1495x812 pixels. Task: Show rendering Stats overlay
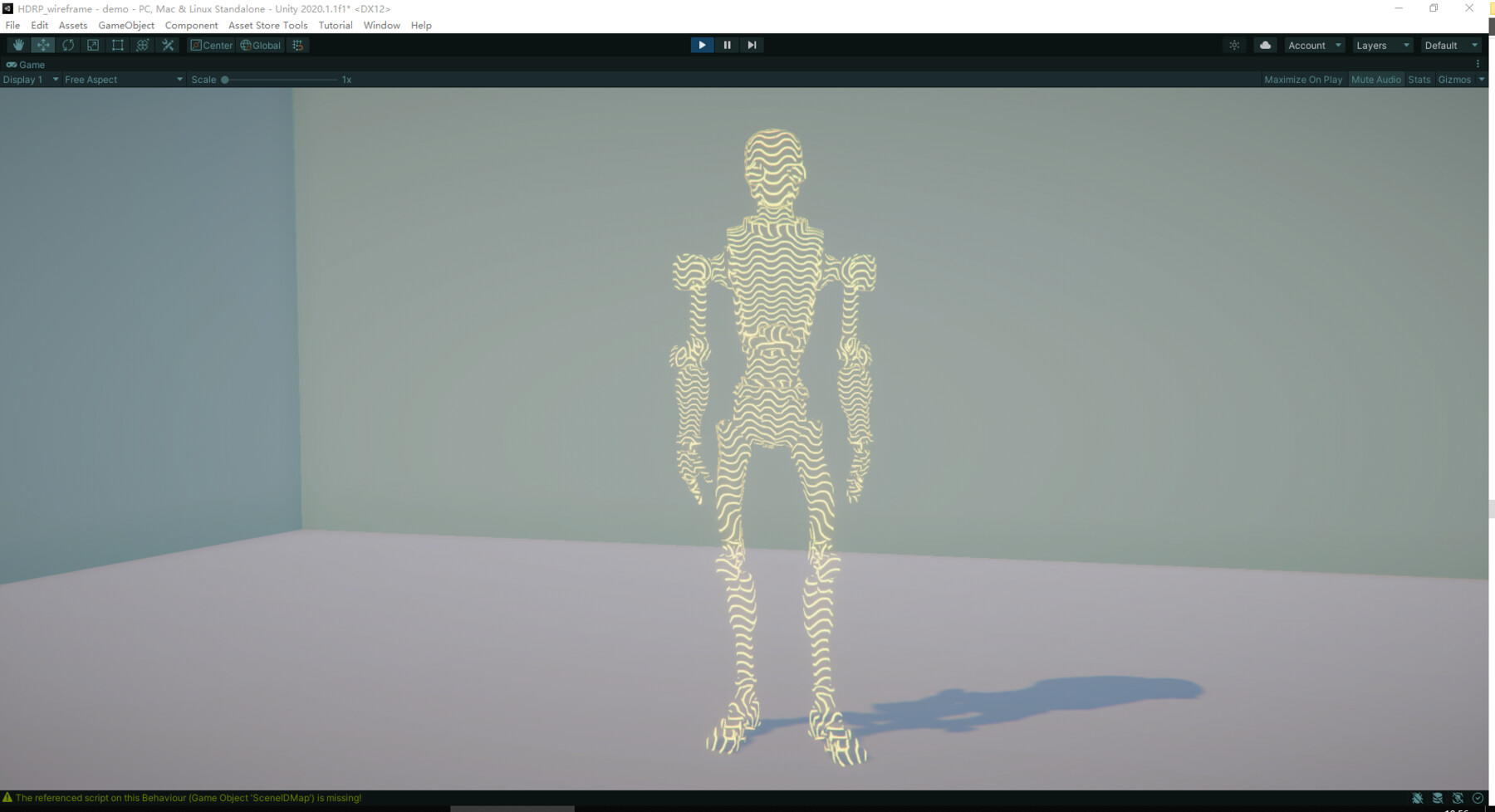1419,79
